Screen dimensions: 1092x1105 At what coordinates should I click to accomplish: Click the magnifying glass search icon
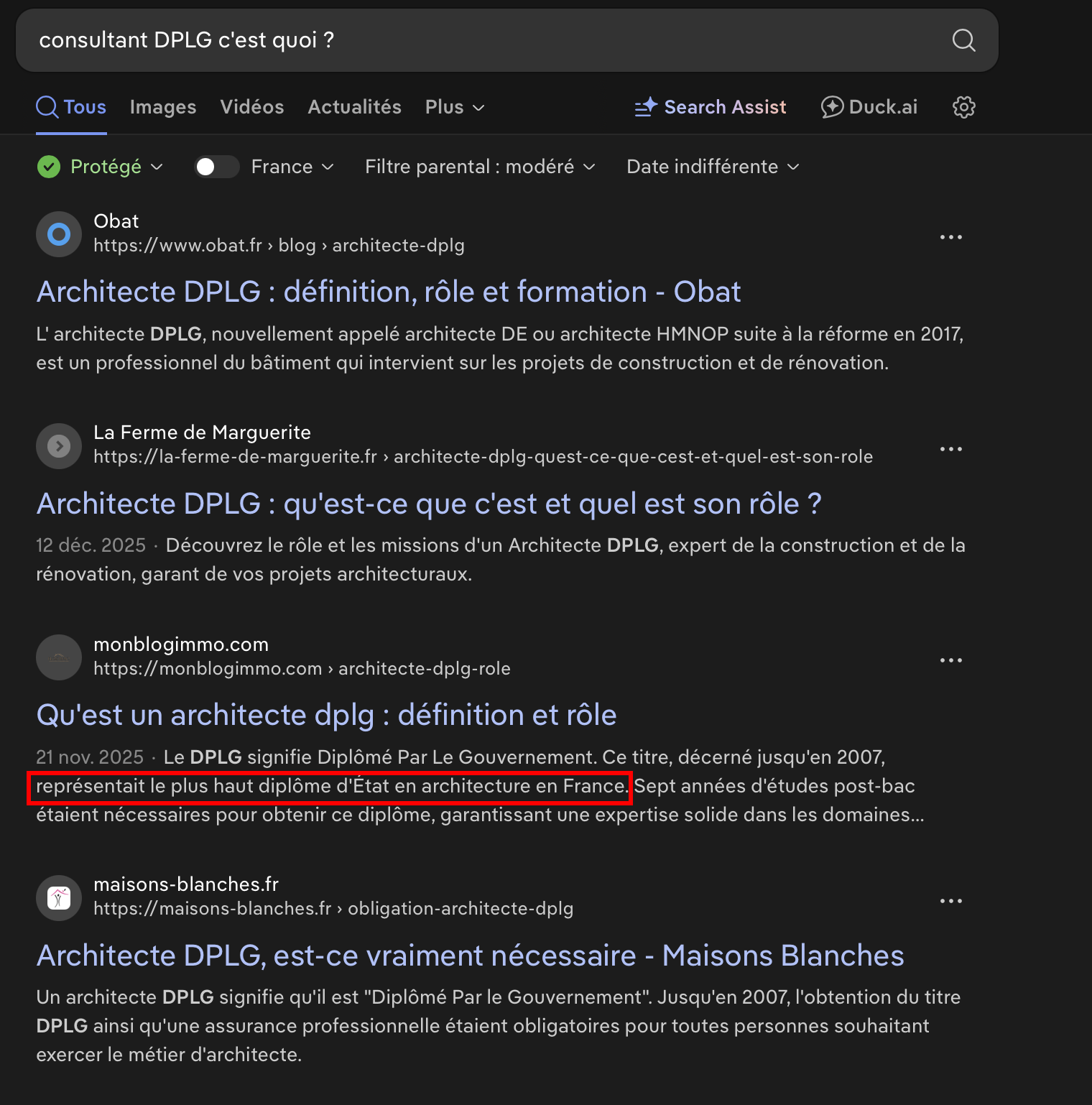tap(963, 40)
